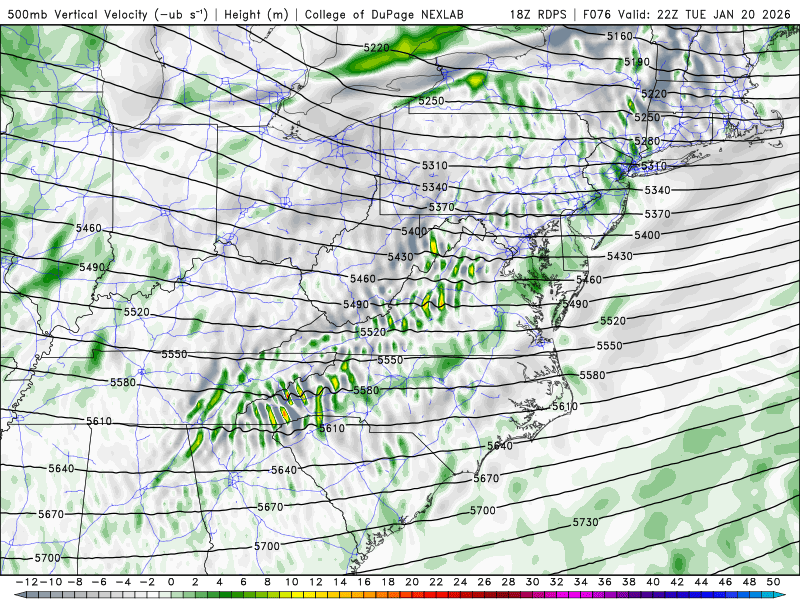
Task: Click the 32 value on the color scale
Action: [x=557, y=582]
